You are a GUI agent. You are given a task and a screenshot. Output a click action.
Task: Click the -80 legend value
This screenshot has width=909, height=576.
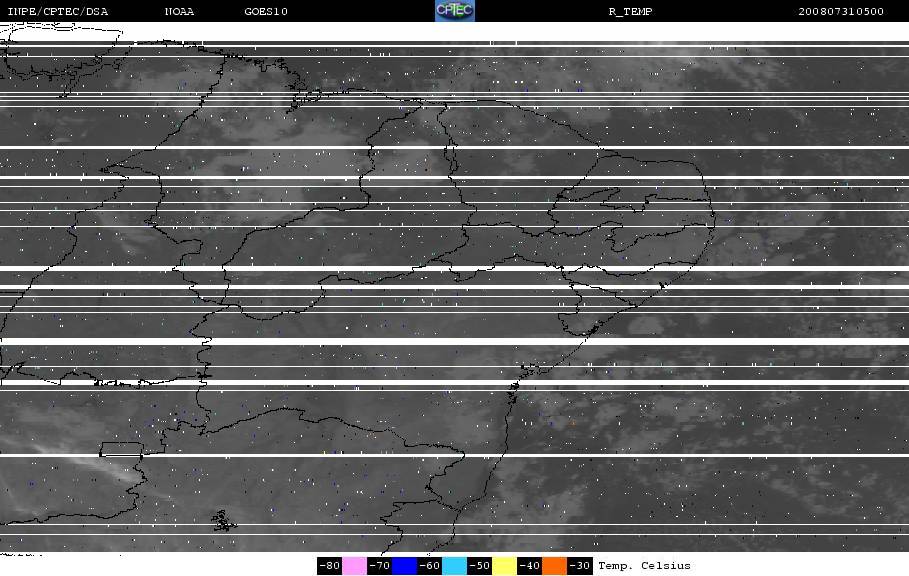pos(329,566)
